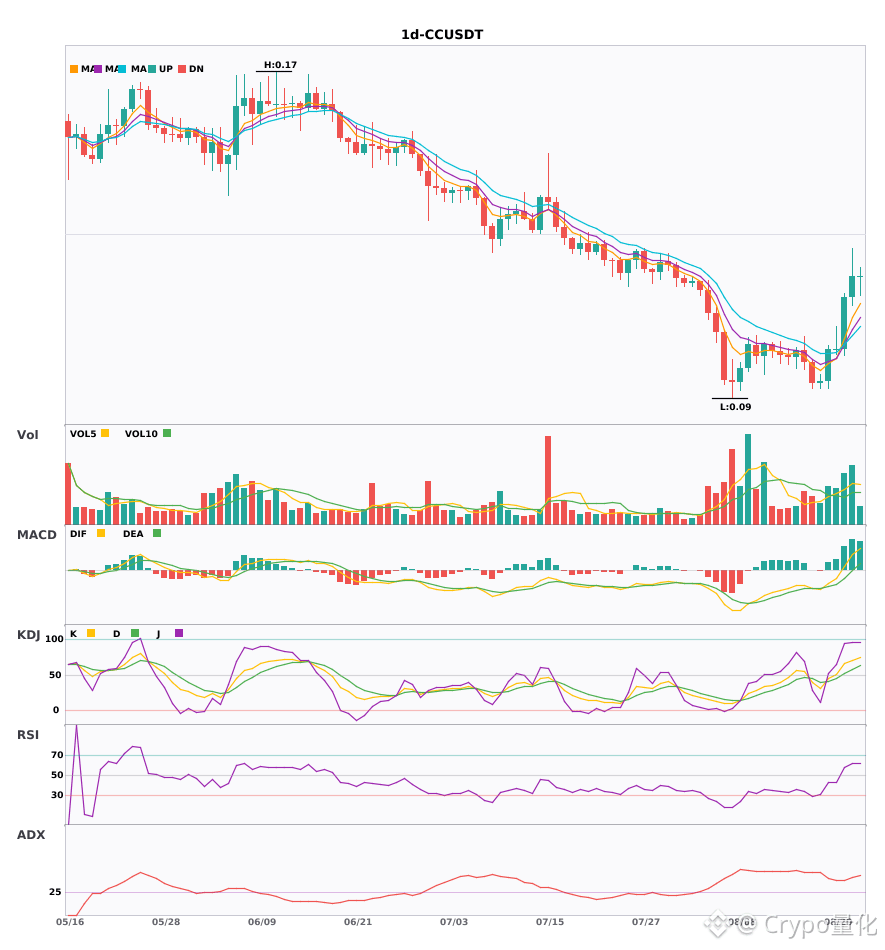This screenshot has width=885, height=950.
Task: Click the red DN legend swatch
Action: (182, 69)
